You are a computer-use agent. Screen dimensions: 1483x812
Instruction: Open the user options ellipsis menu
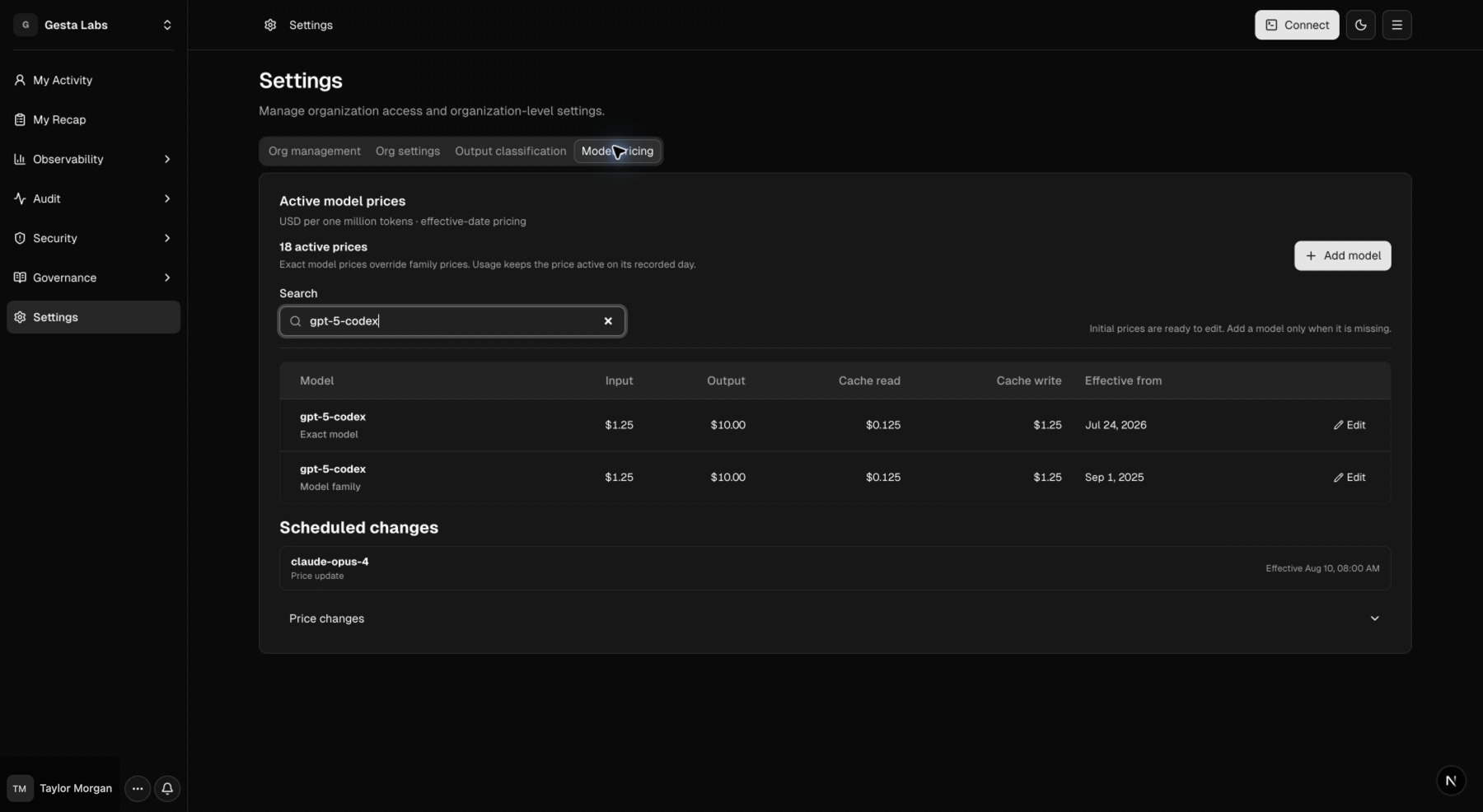(138, 788)
